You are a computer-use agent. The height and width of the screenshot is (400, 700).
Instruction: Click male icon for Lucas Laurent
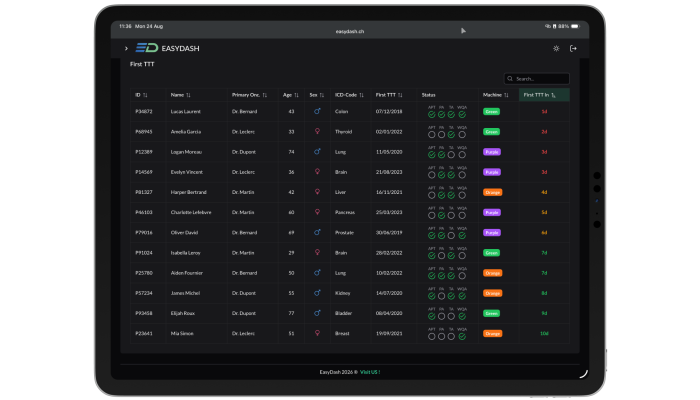click(317, 111)
